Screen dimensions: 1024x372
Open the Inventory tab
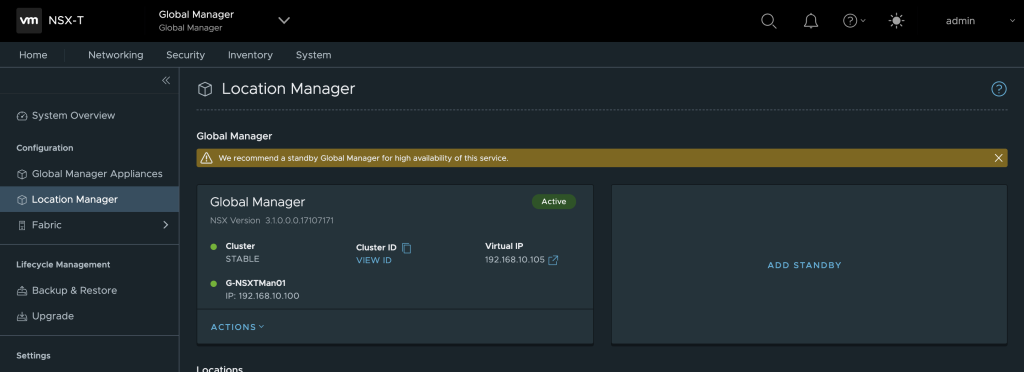pyautogui.click(x=250, y=55)
